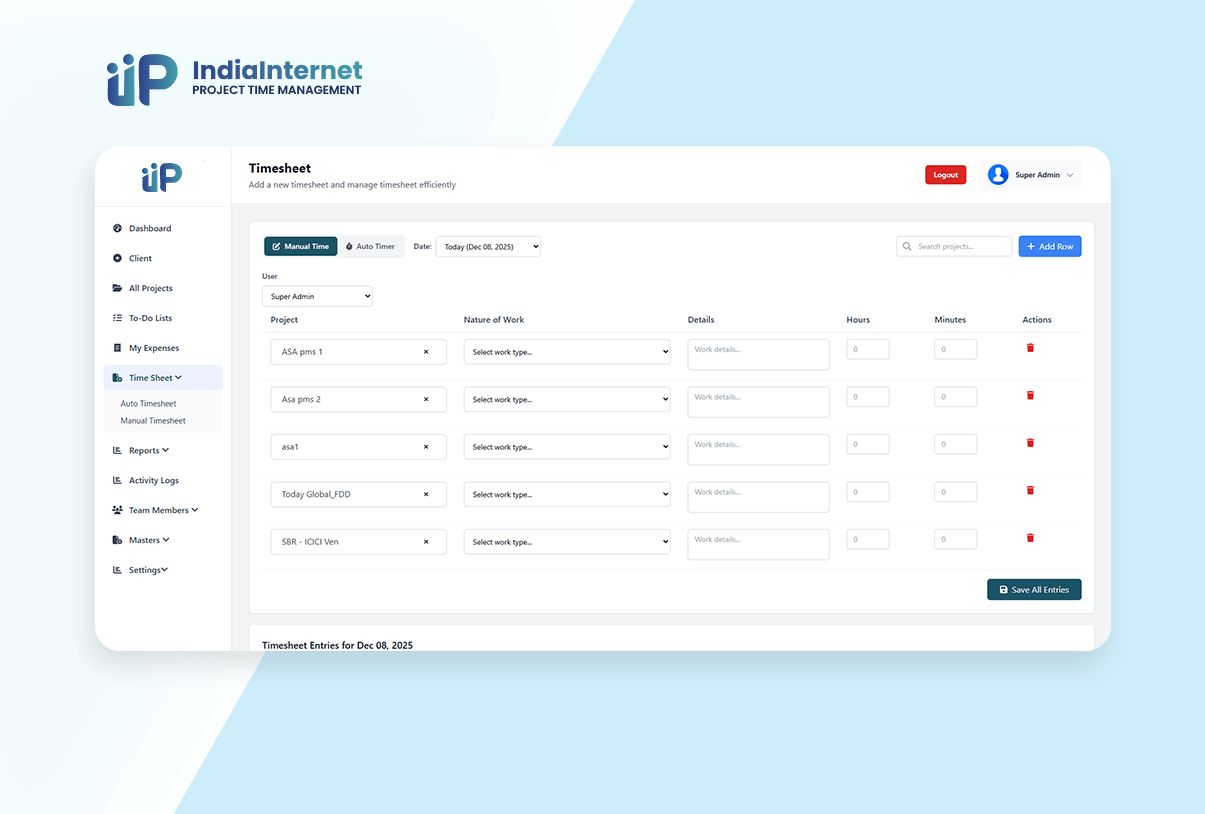1205x814 pixels.
Task: Open Auto Timesheet submenu item
Action: click(148, 404)
